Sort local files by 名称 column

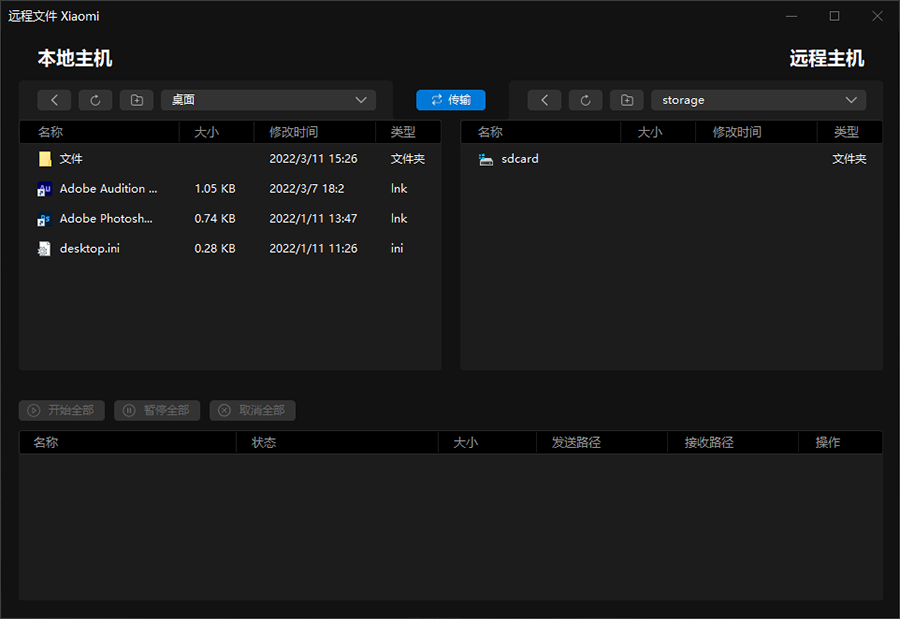pos(99,132)
